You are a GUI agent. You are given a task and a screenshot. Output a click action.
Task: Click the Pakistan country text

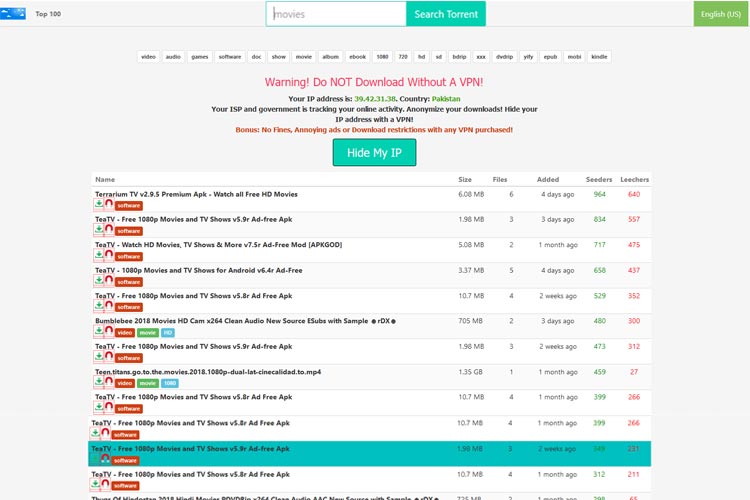coord(446,99)
